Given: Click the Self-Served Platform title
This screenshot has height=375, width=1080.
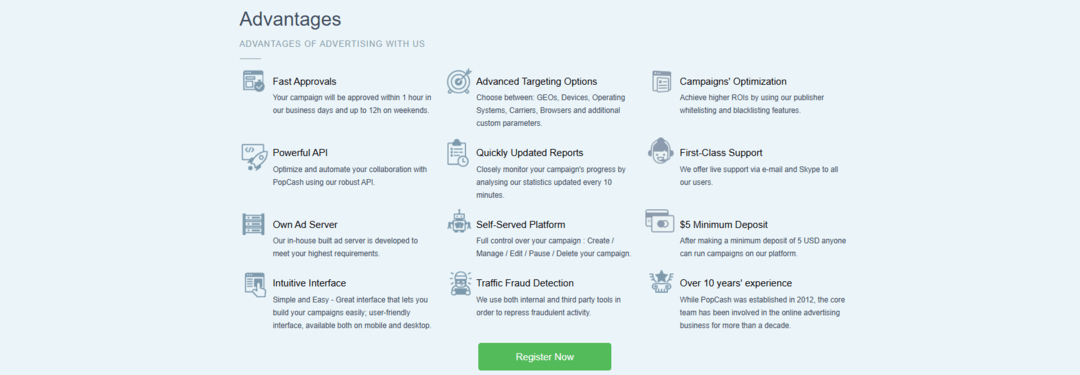Looking at the screenshot, I should point(521,225).
